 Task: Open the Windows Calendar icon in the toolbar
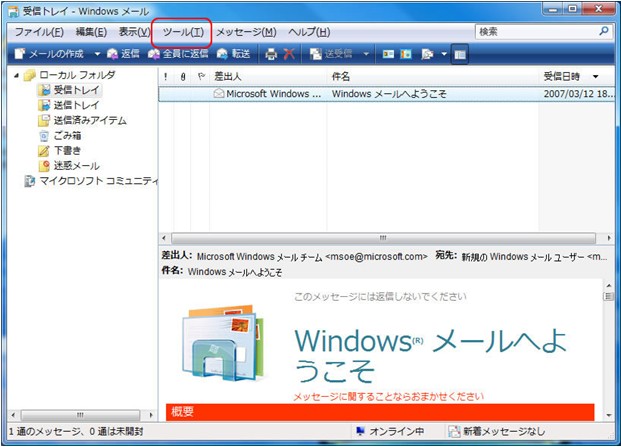406,54
